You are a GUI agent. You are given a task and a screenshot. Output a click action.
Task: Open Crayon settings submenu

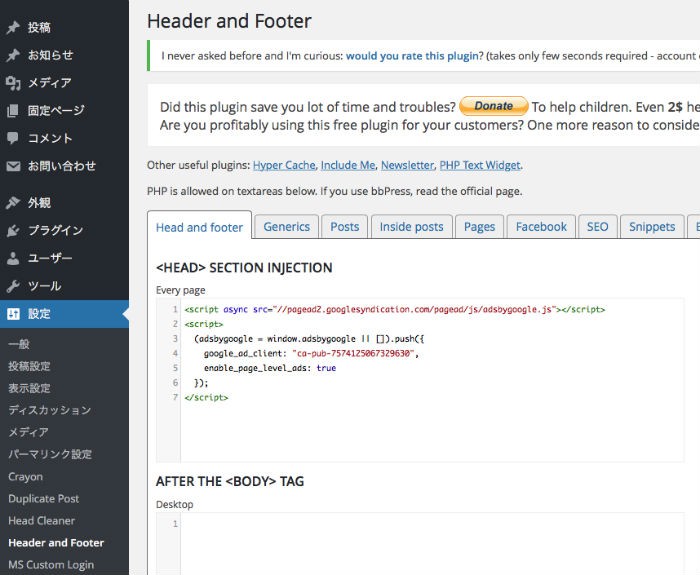pos(25,476)
